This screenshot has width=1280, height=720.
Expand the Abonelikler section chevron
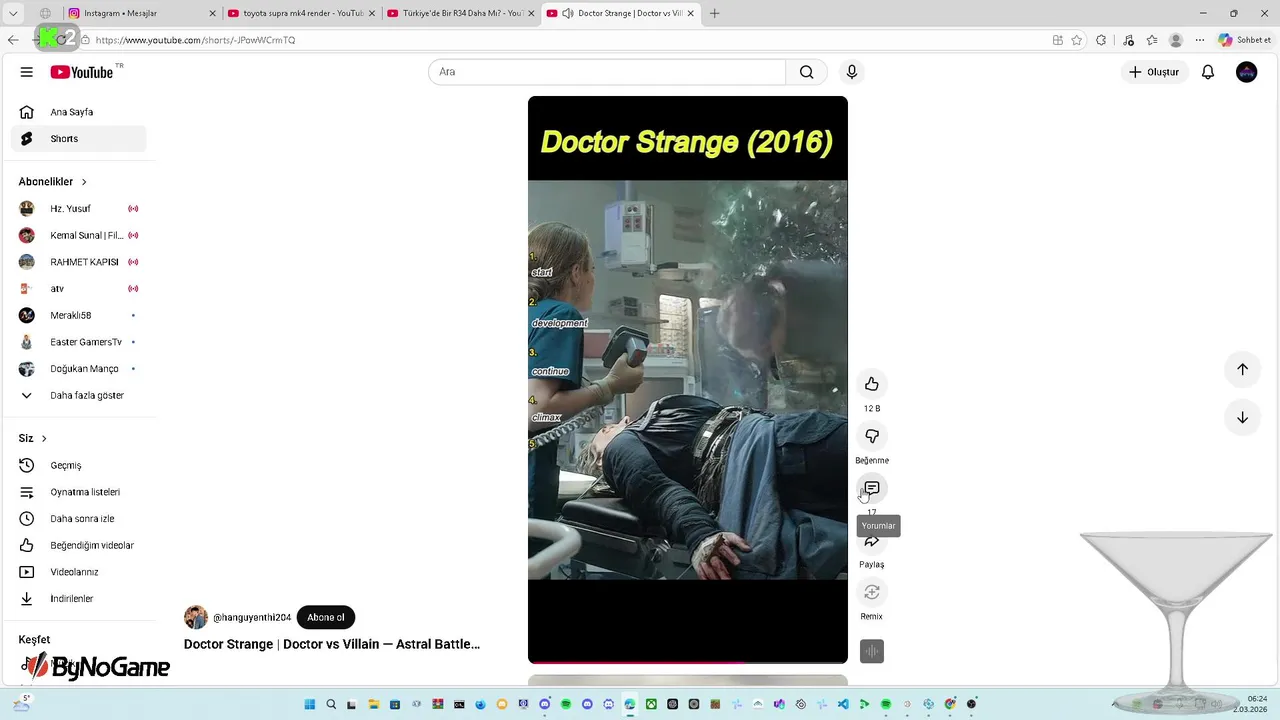point(84,182)
